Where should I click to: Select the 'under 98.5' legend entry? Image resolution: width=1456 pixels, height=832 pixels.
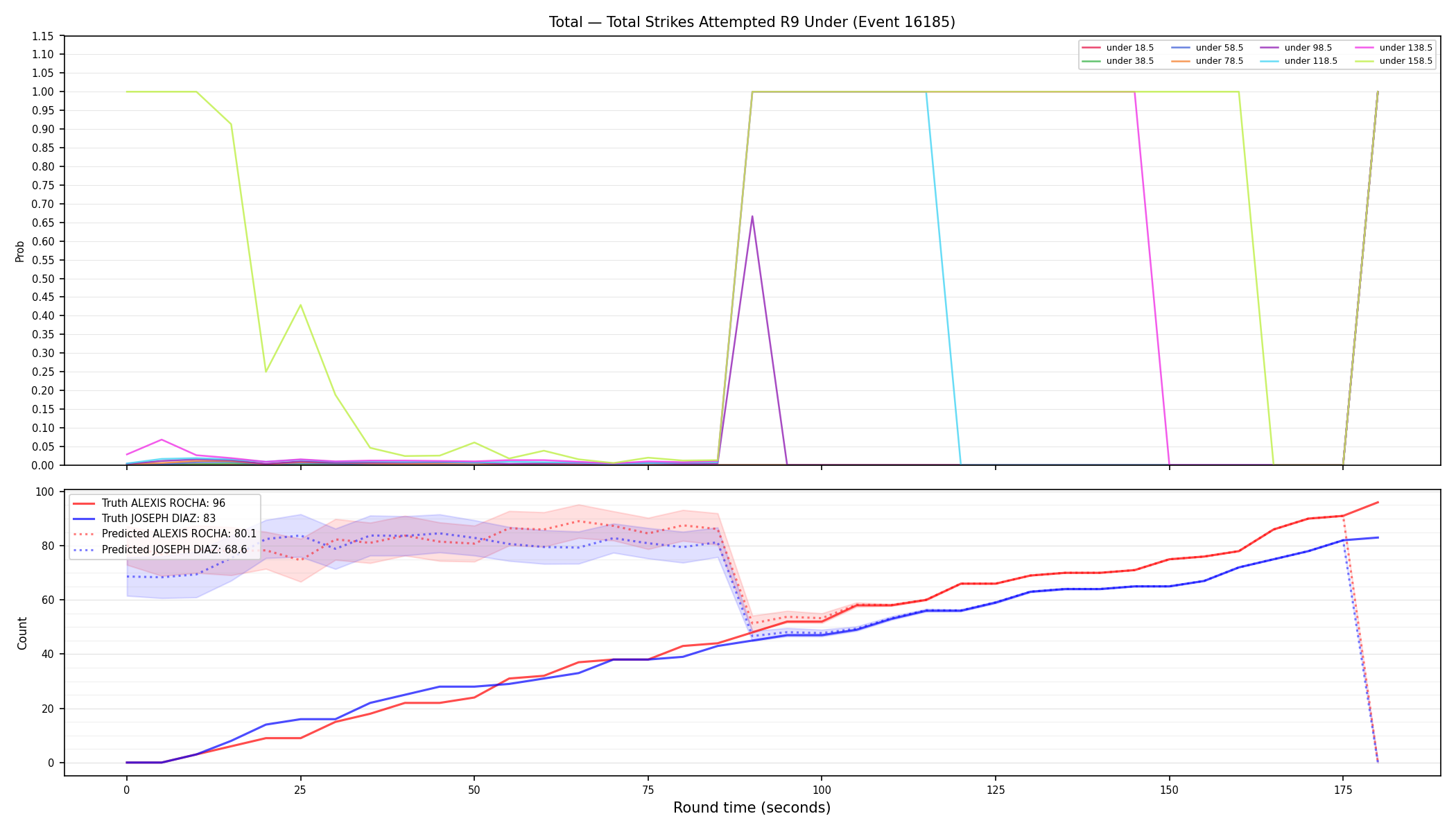click(x=1296, y=48)
